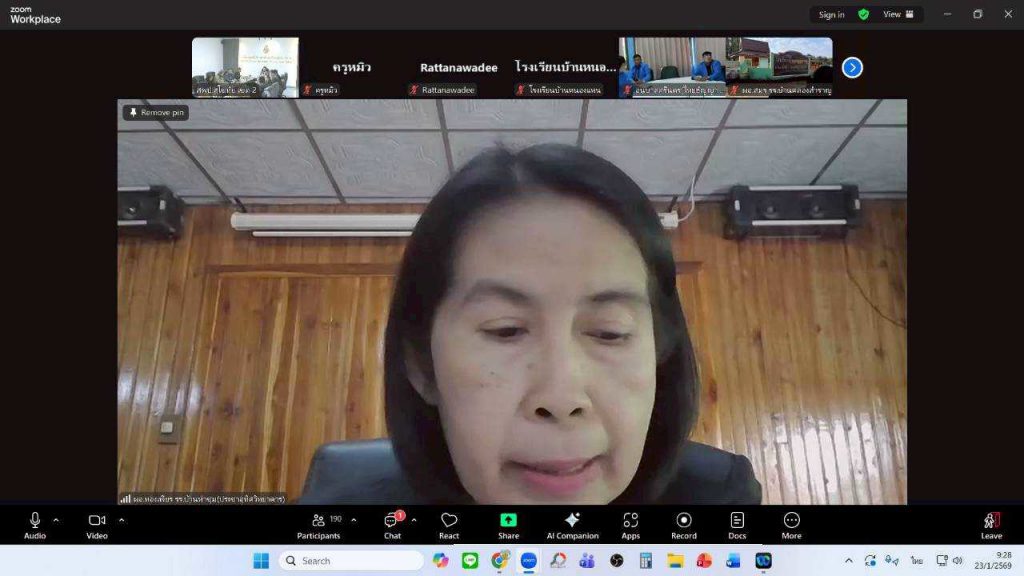Open the View layout menu
1024x576 pixels.
pos(897,14)
